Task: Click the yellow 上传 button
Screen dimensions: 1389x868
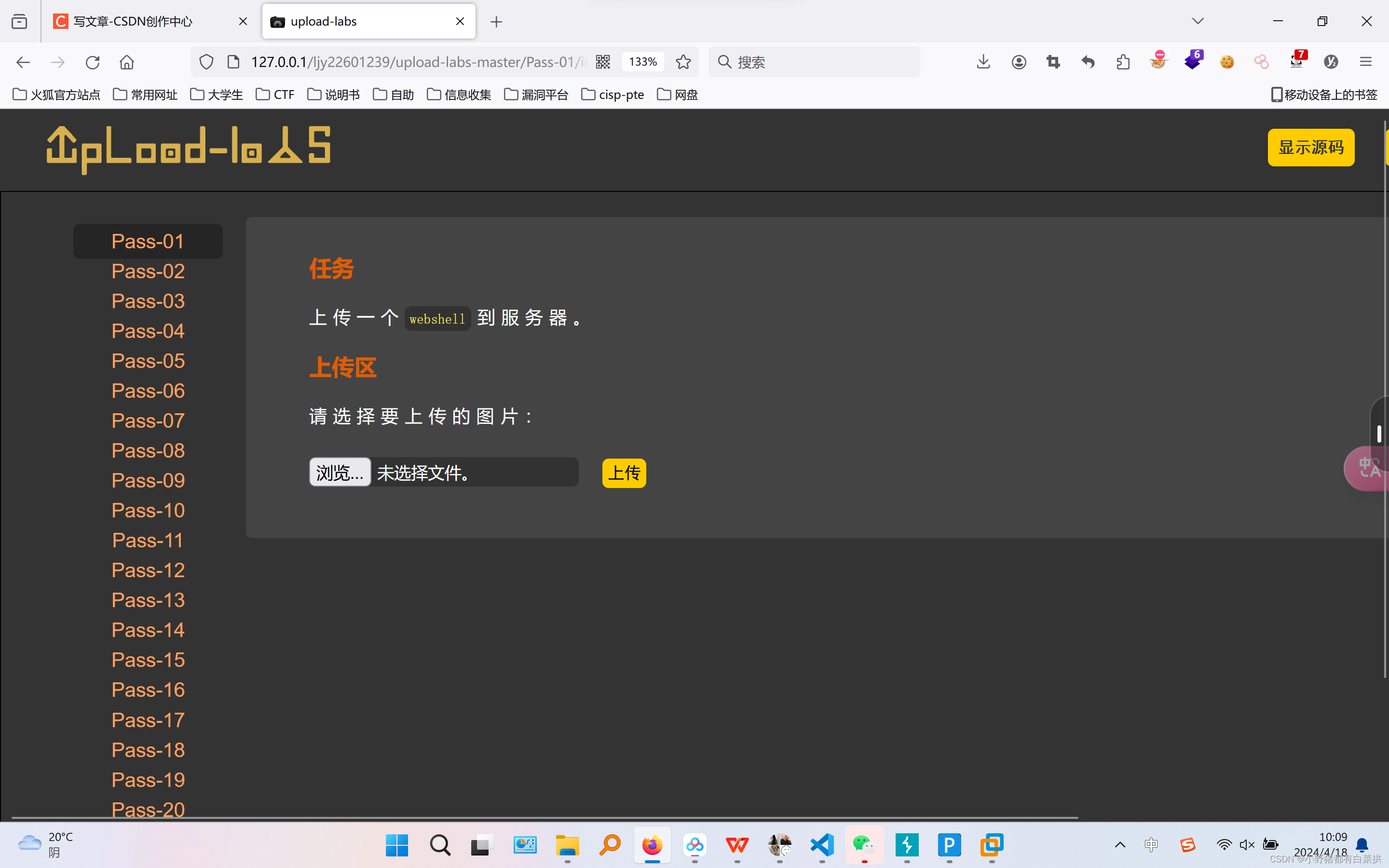Action: click(x=624, y=473)
